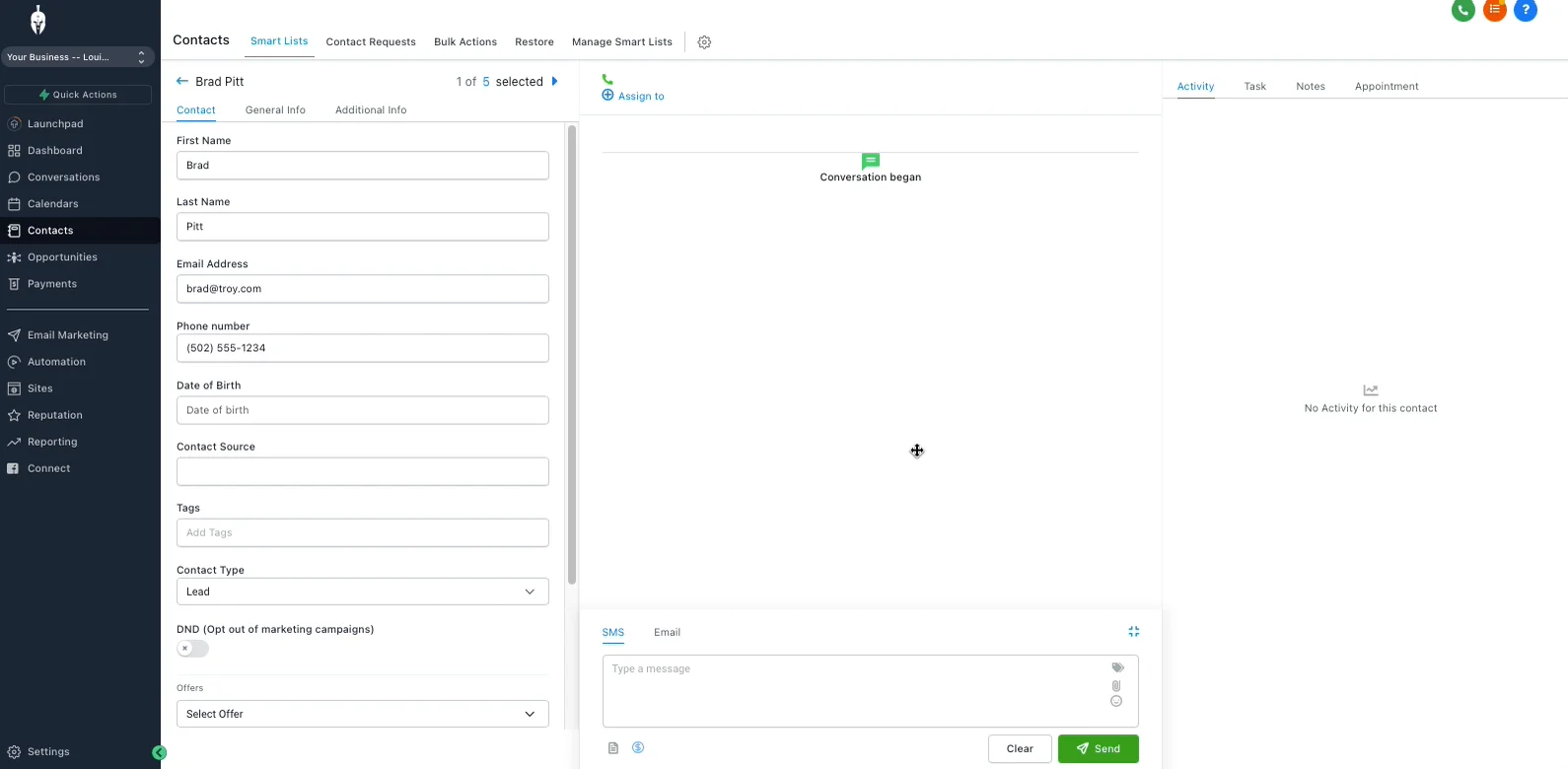The height and width of the screenshot is (769, 1568).
Task: Collapse the message composer panel icon
Action: pyautogui.click(x=1134, y=631)
